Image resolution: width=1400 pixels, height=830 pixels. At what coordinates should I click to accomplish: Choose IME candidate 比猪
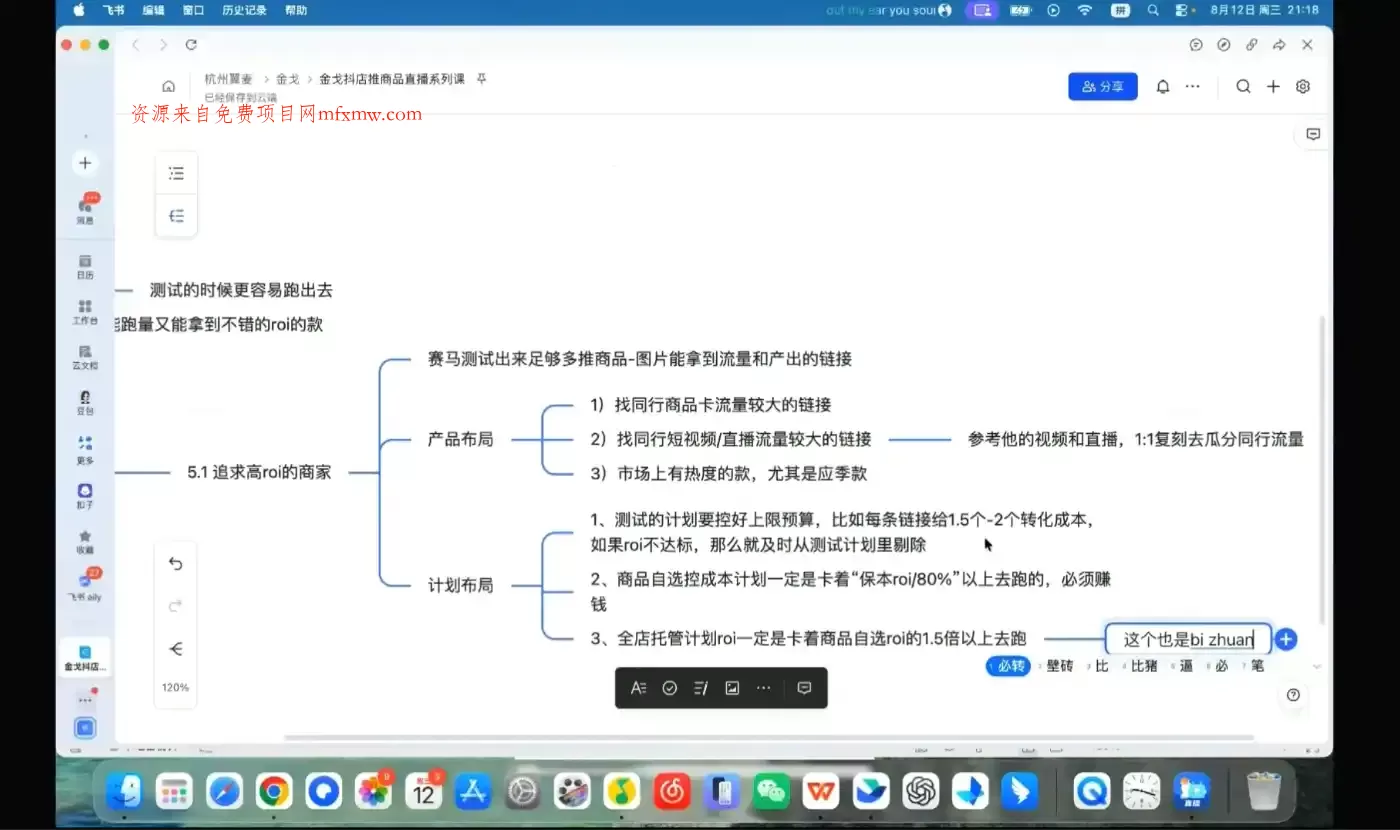[x=1141, y=666]
